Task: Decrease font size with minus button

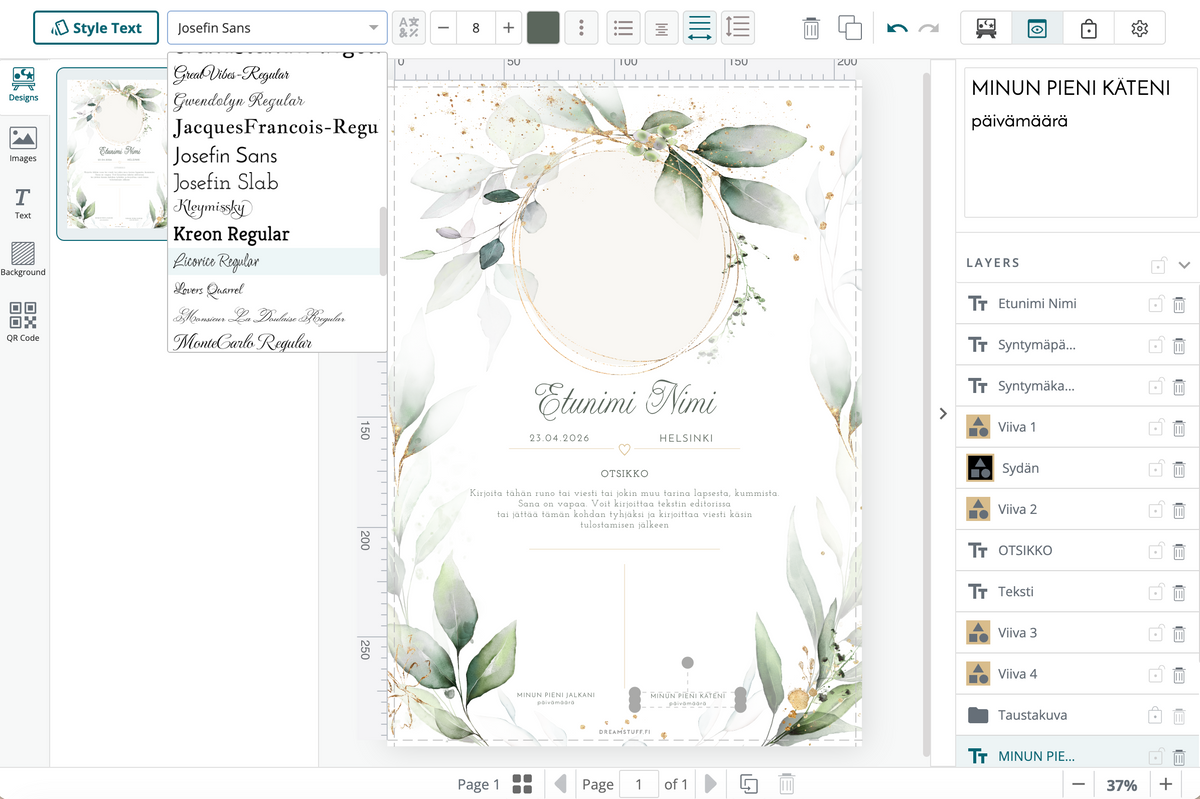Action: click(444, 28)
